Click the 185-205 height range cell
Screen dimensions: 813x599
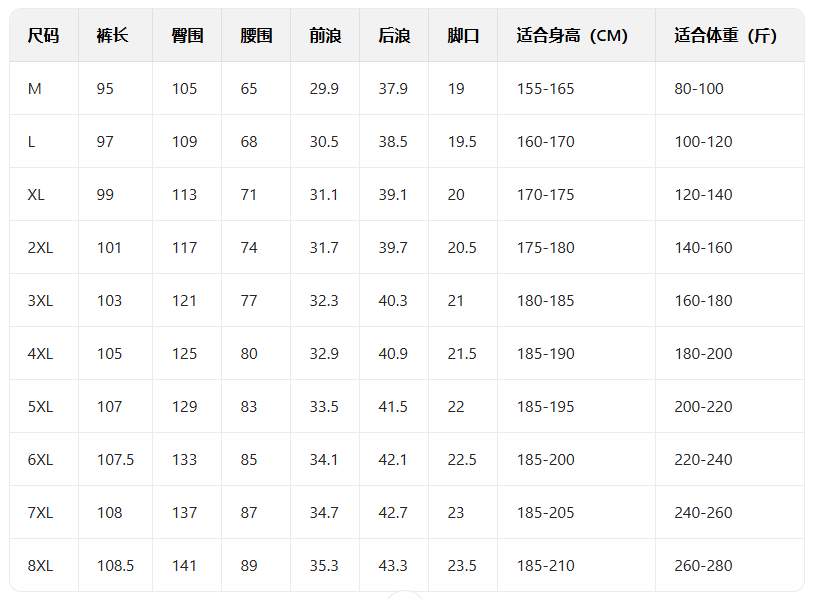pos(545,513)
